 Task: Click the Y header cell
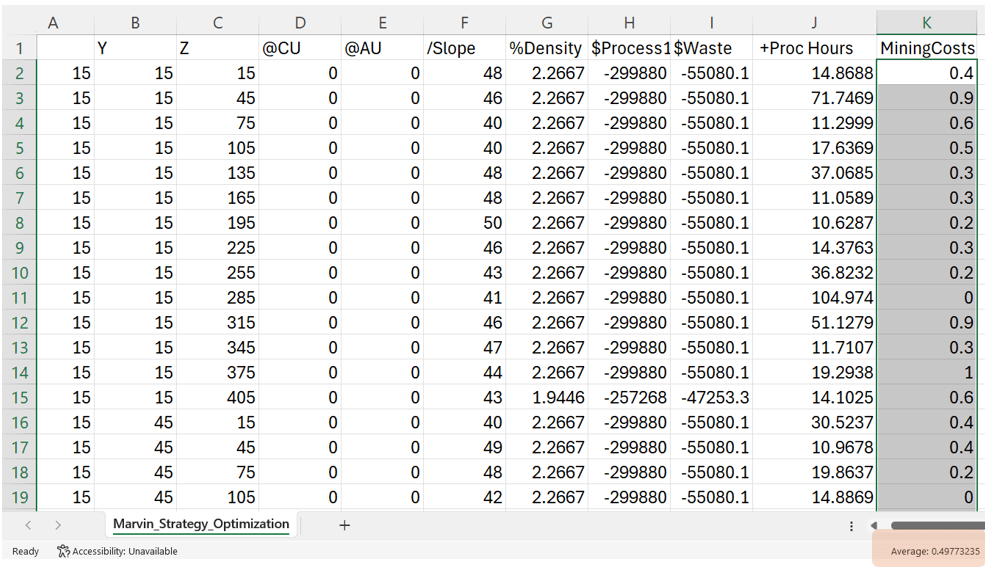tap(135, 48)
